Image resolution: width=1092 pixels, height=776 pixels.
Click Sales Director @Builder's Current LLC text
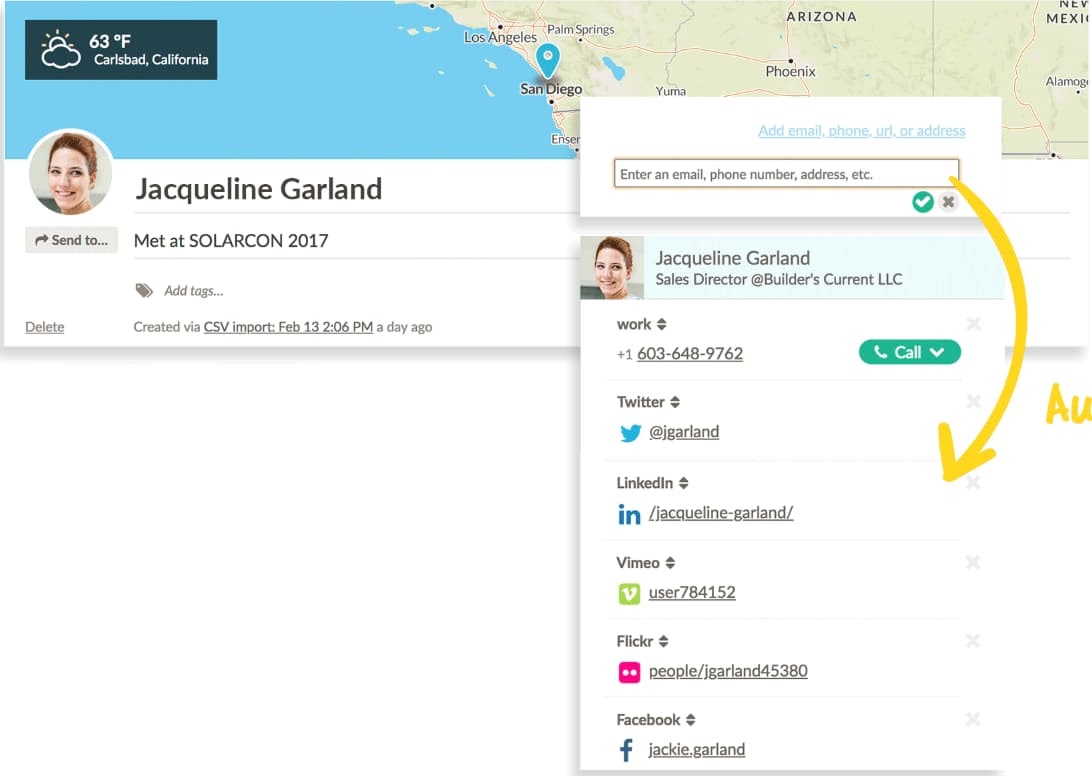click(x=779, y=279)
